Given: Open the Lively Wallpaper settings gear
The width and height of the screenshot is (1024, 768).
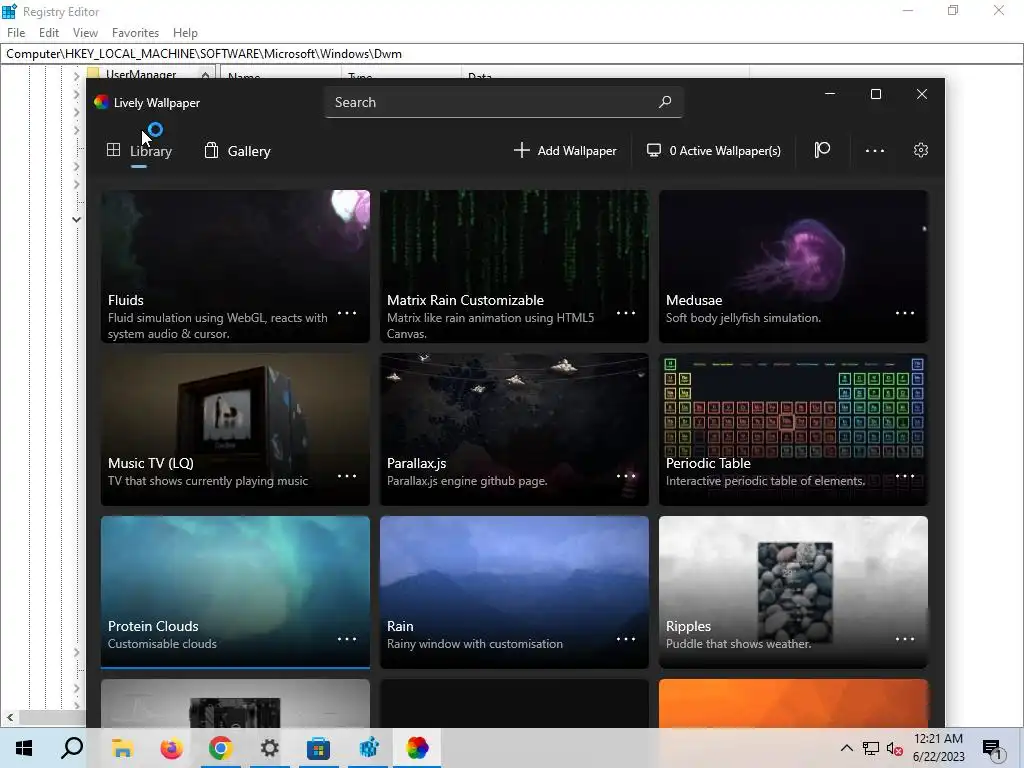Looking at the screenshot, I should 920,150.
